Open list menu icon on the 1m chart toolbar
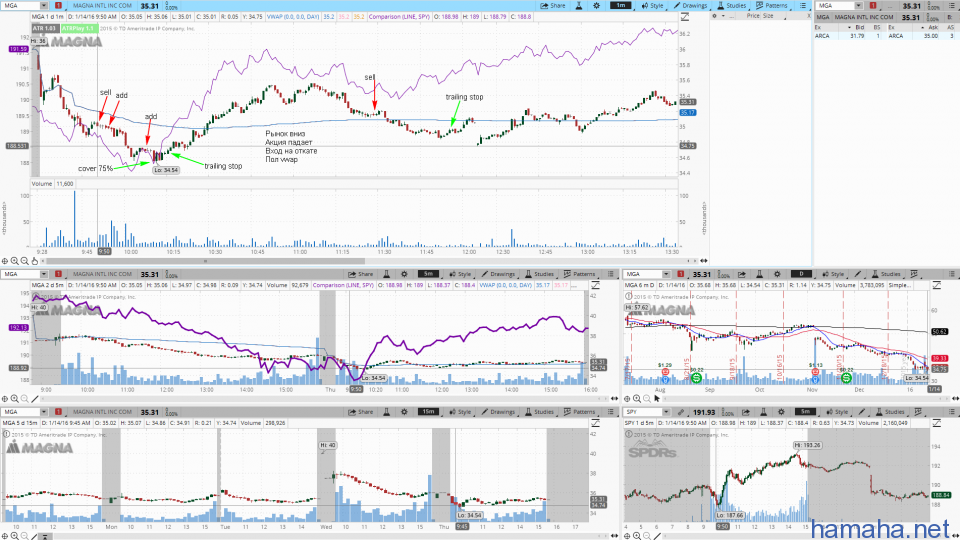Viewport: 960px width, 540px height. click(x=803, y=6)
